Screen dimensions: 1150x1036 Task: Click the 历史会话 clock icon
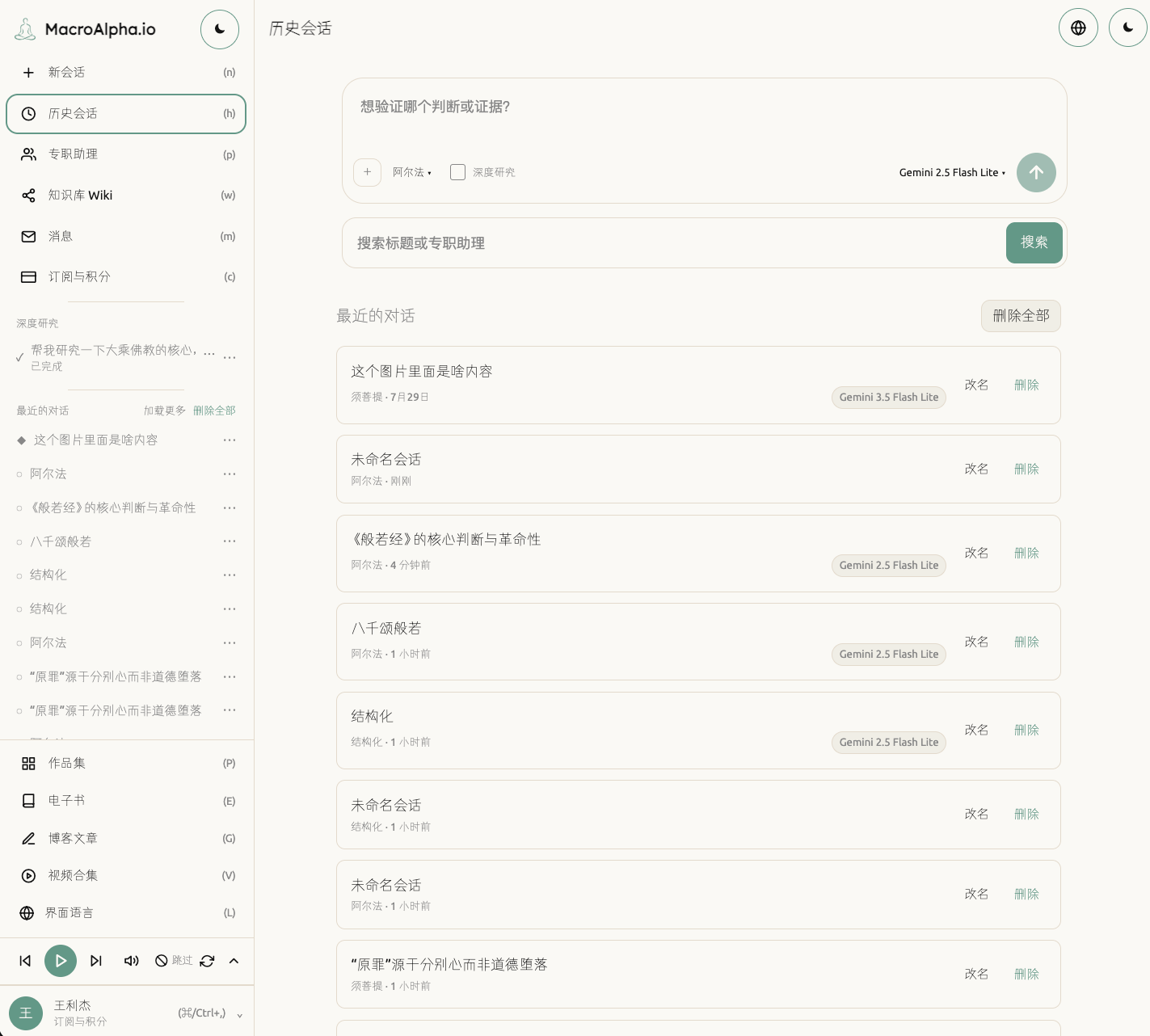[x=28, y=114]
